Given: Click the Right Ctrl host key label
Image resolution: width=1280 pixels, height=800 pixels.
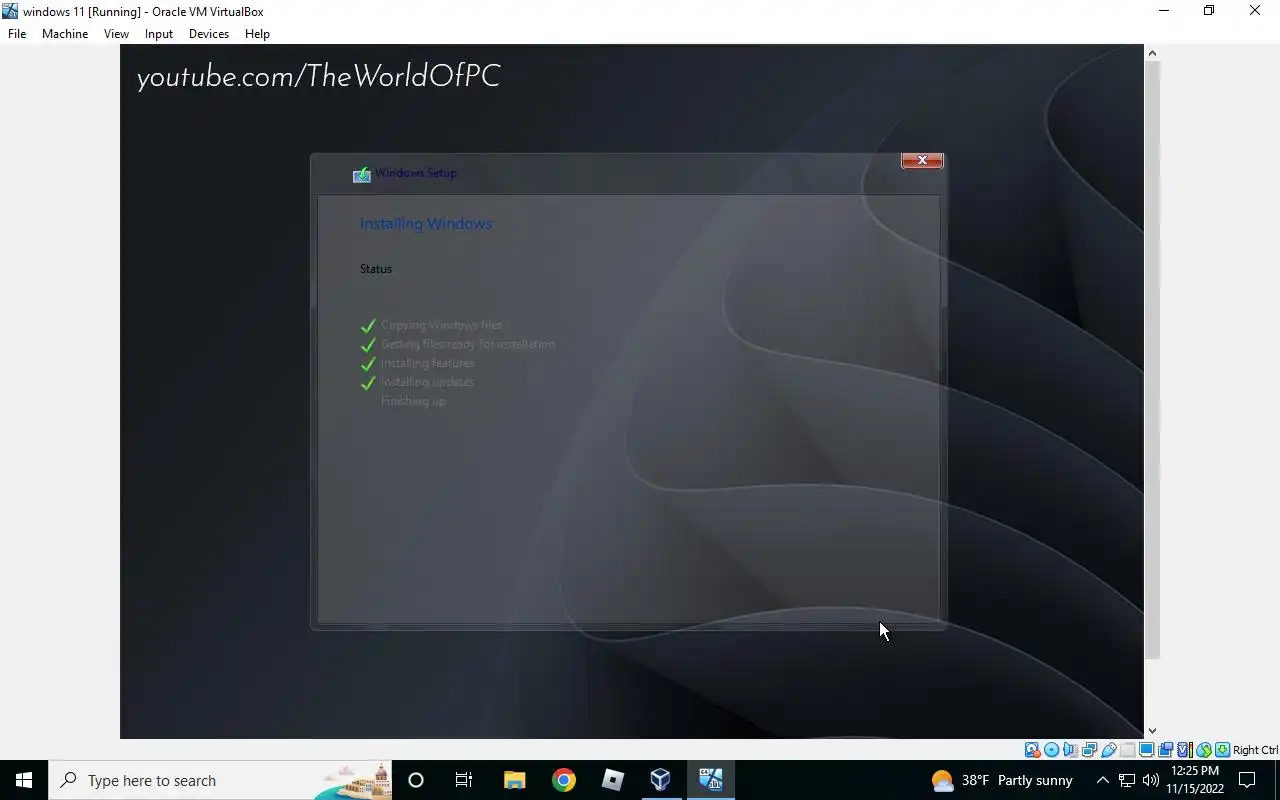Looking at the screenshot, I should [x=1255, y=750].
